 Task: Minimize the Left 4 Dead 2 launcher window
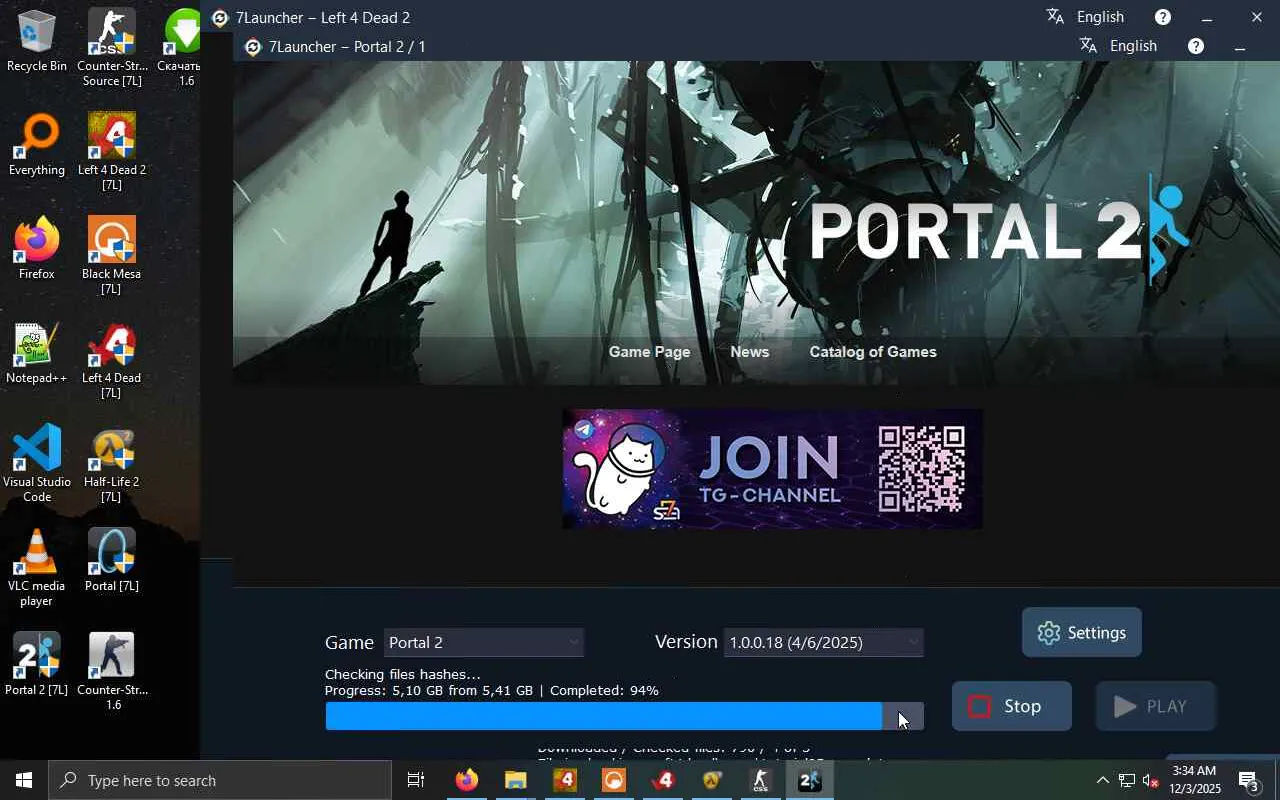[1207, 17]
